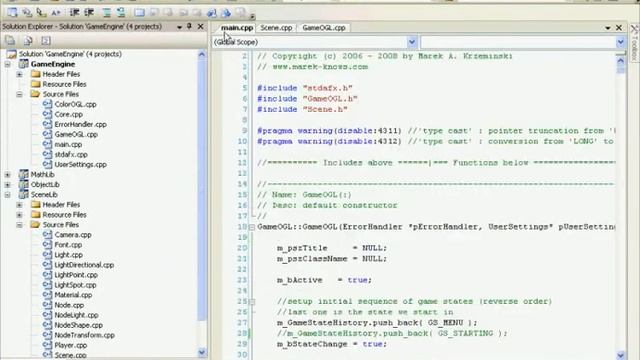Expand the MathLib project node

point(7,175)
